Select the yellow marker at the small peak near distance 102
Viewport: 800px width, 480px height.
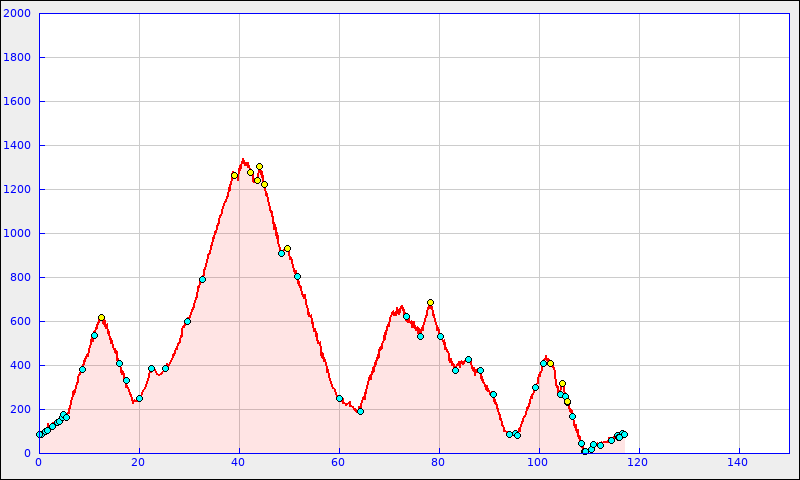tap(550, 363)
